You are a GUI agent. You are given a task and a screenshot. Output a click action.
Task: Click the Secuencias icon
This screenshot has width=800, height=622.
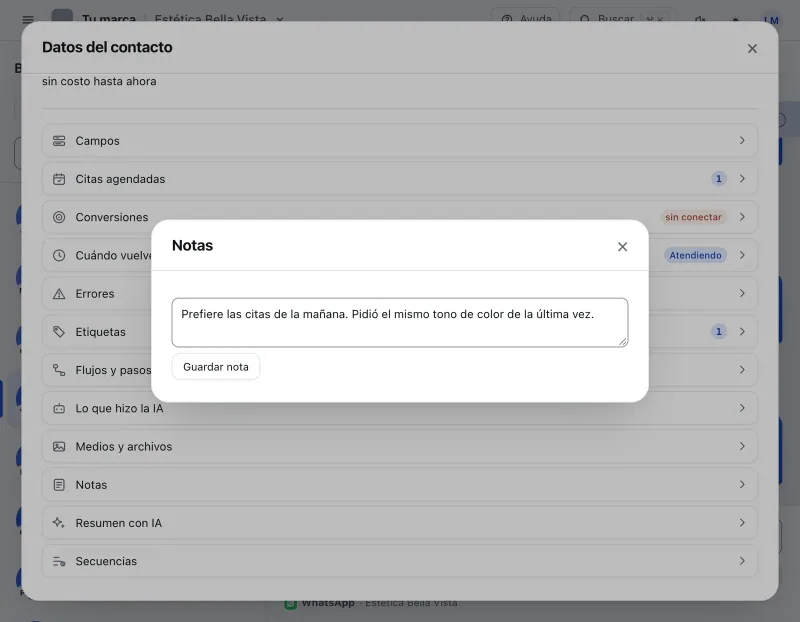59,561
